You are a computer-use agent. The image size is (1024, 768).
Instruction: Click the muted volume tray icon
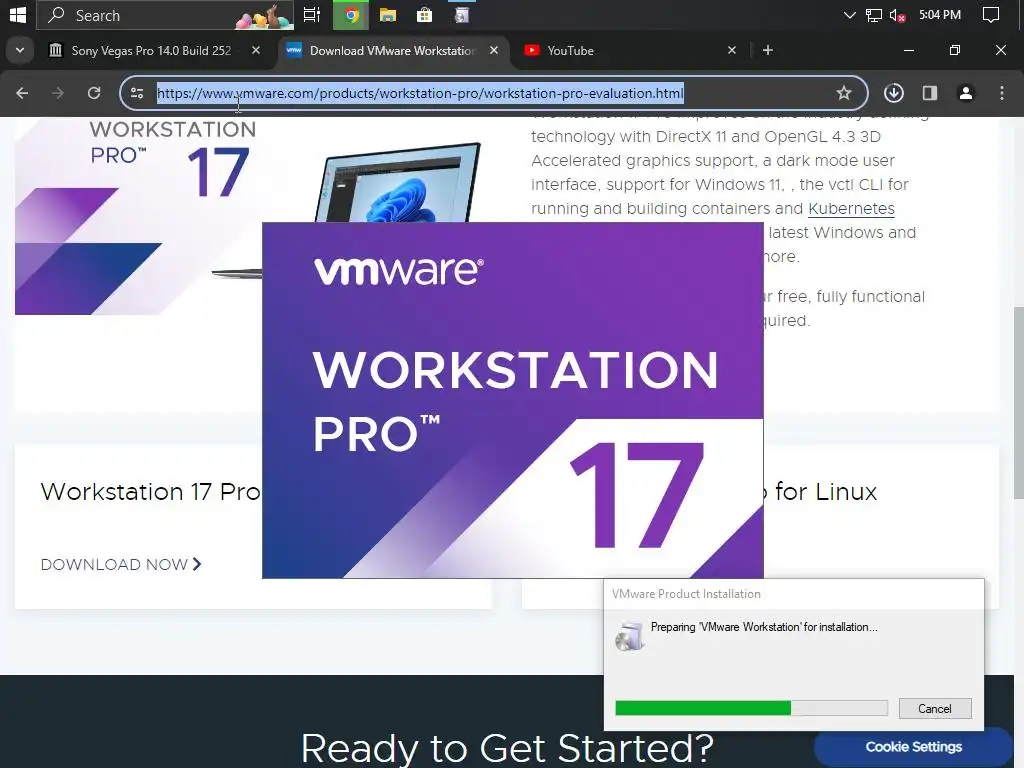click(x=897, y=15)
